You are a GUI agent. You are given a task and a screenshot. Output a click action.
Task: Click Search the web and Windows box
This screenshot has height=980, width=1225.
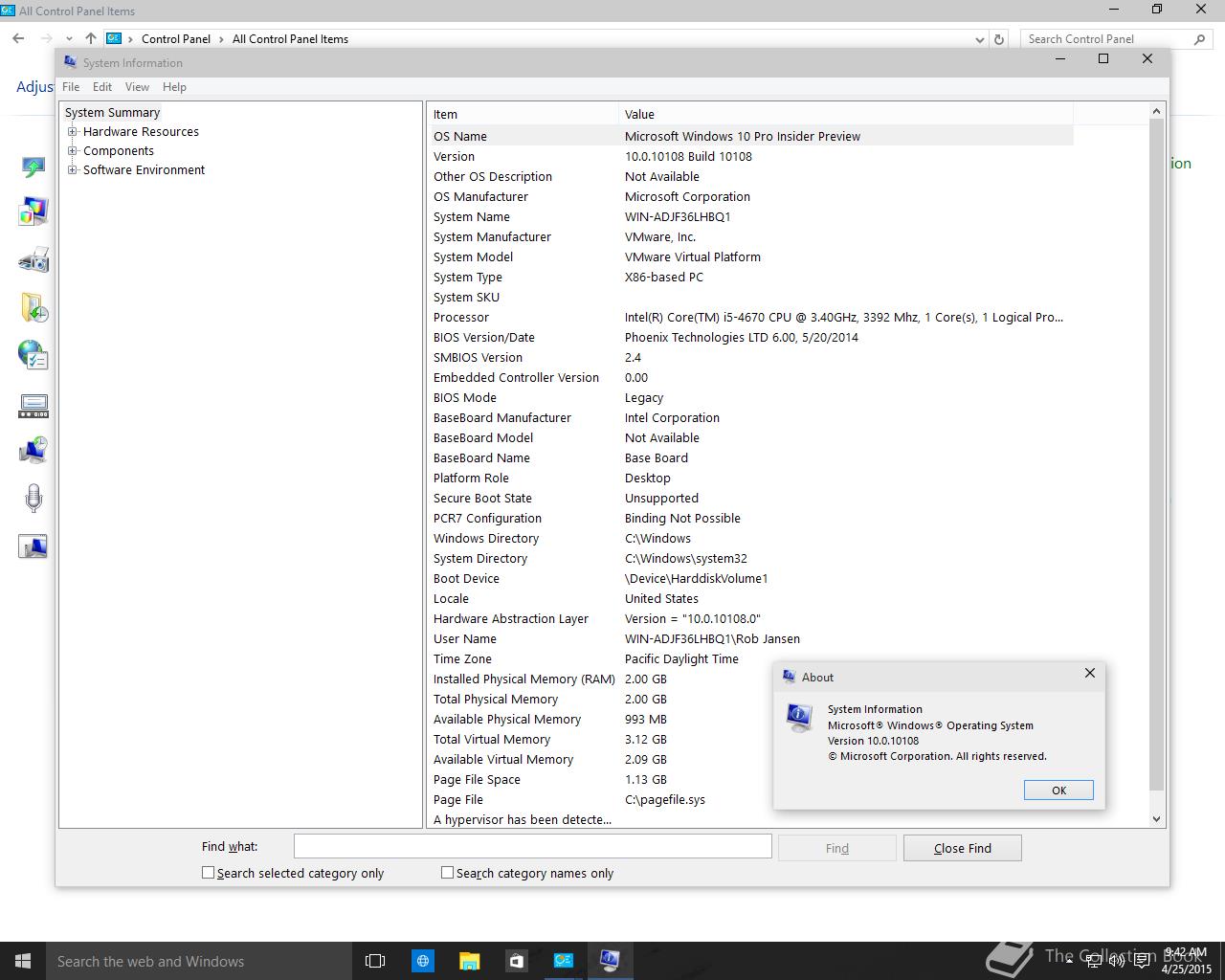[x=199, y=961]
